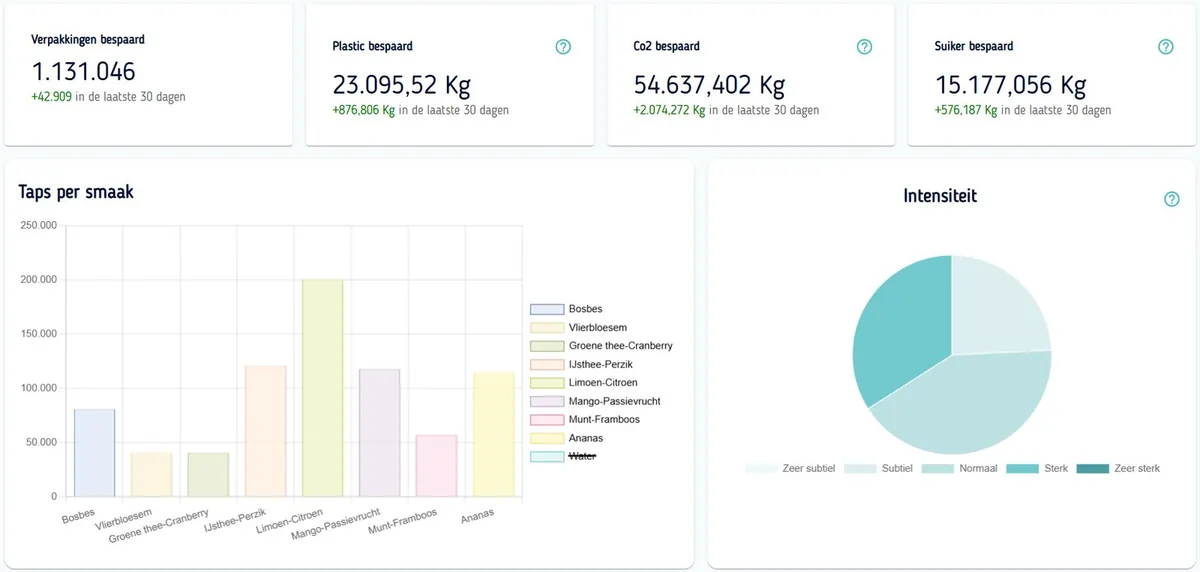The width and height of the screenshot is (1200, 572).
Task: Click the +576,187 Kg growth figure
Action: click(966, 110)
